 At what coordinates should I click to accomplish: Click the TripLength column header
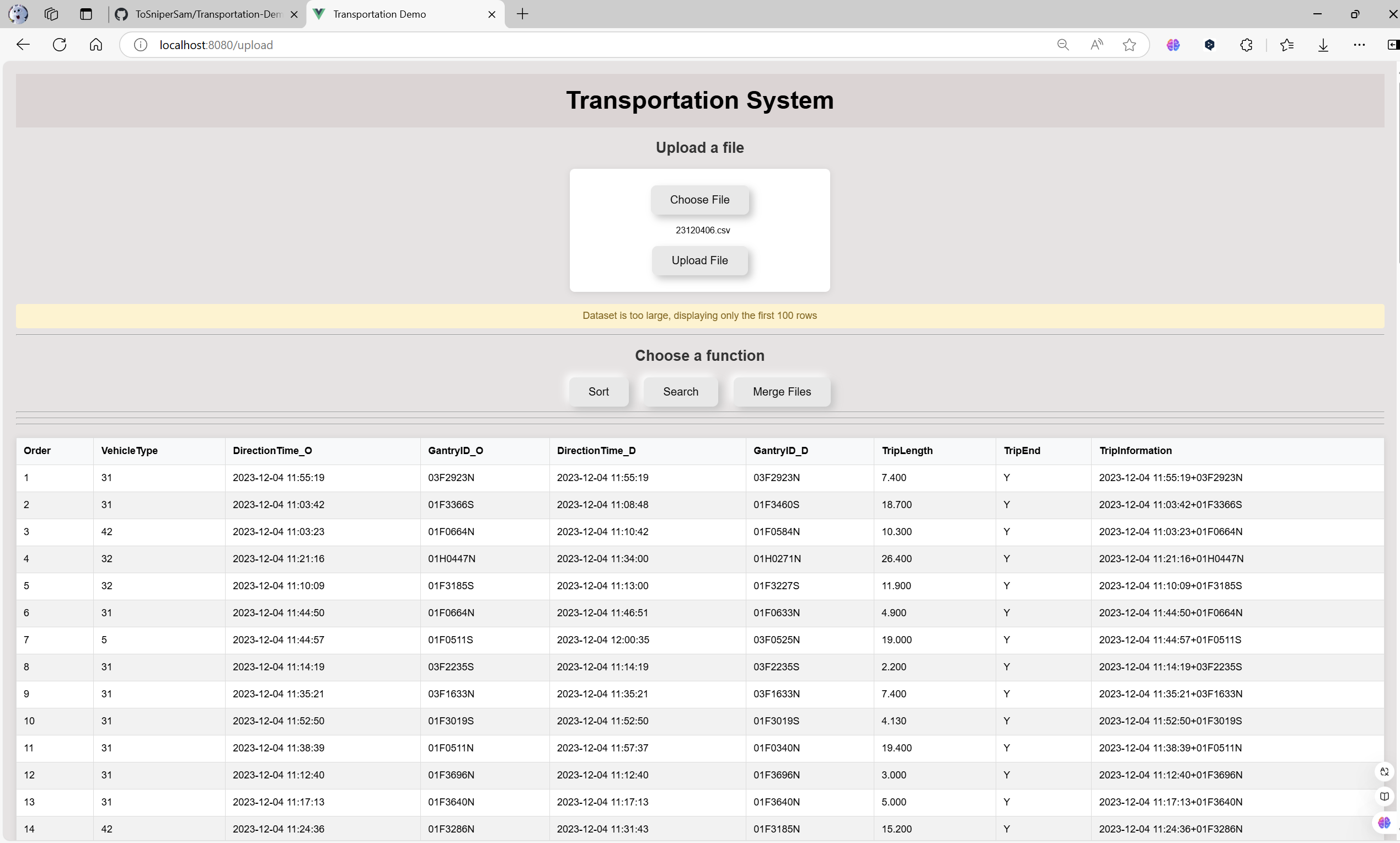click(x=907, y=451)
